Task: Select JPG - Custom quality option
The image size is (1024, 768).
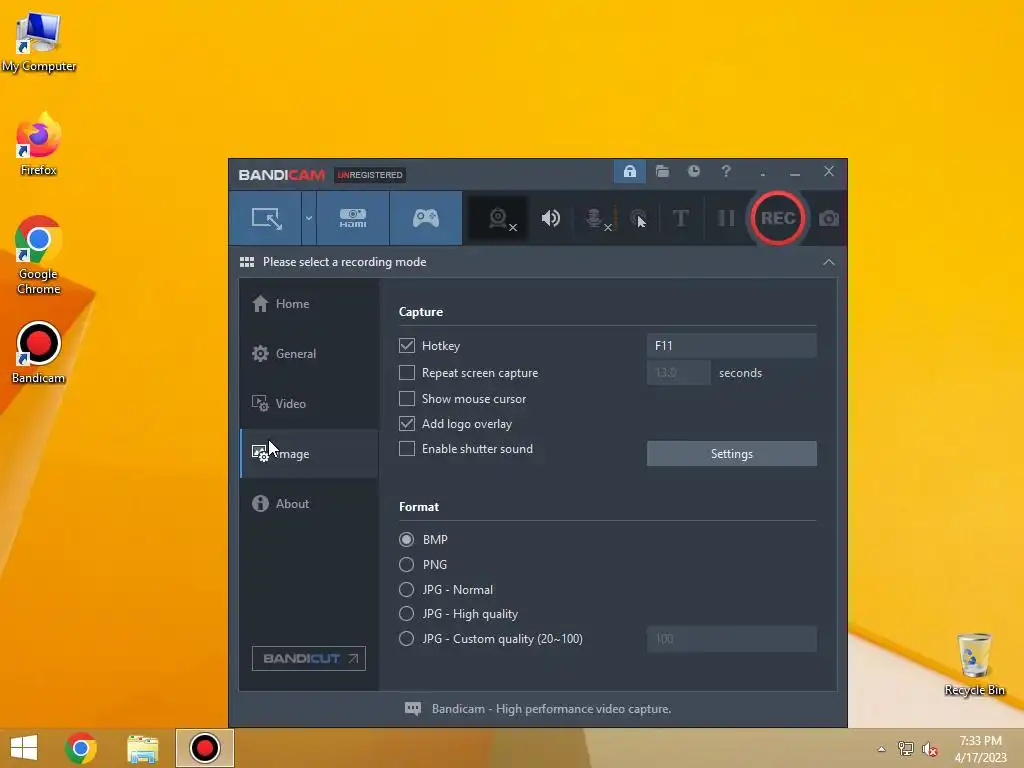Action: click(x=406, y=639)
